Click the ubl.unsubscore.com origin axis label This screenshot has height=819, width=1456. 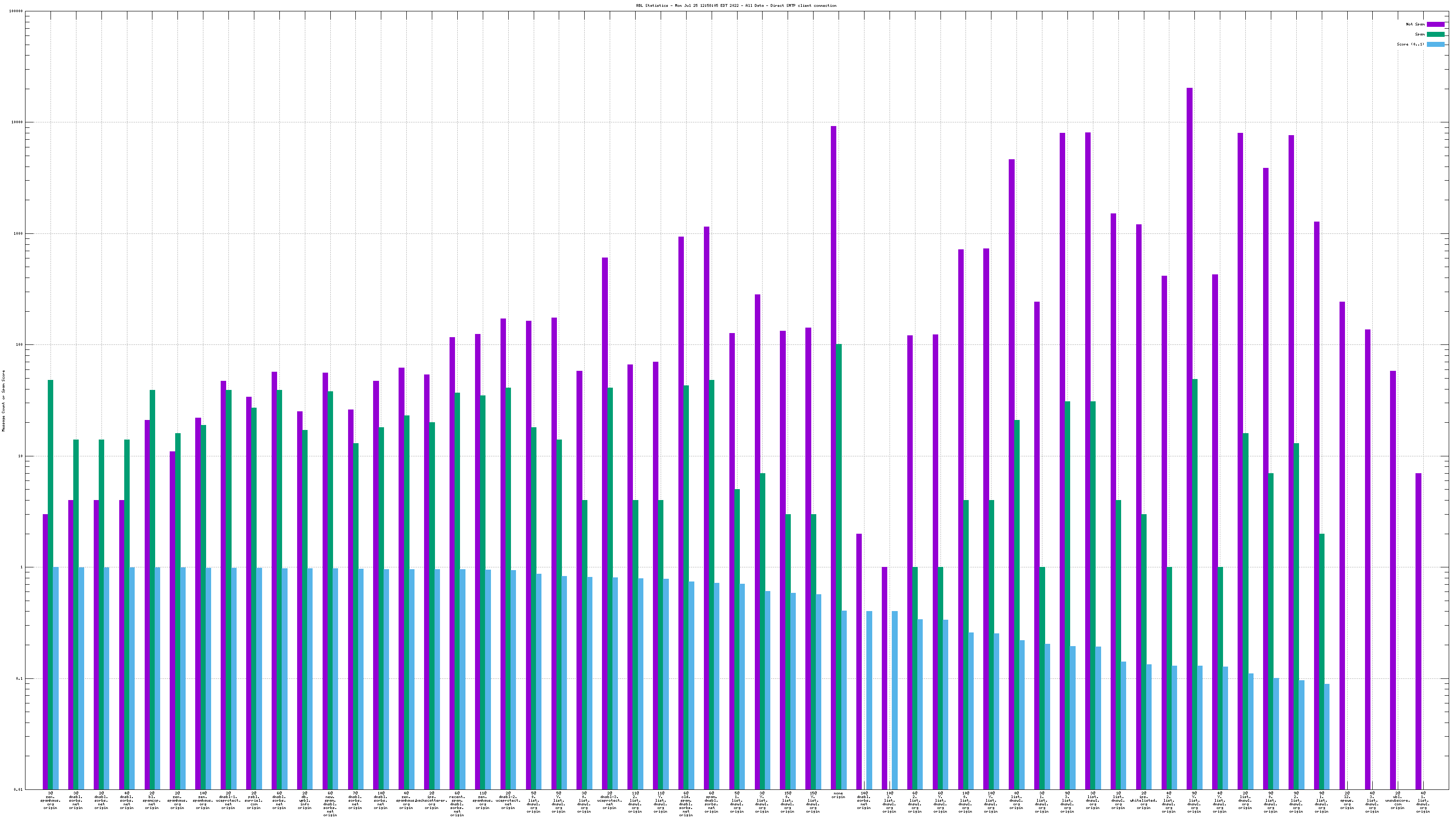pyautogui.click(x=1397, y=800)
